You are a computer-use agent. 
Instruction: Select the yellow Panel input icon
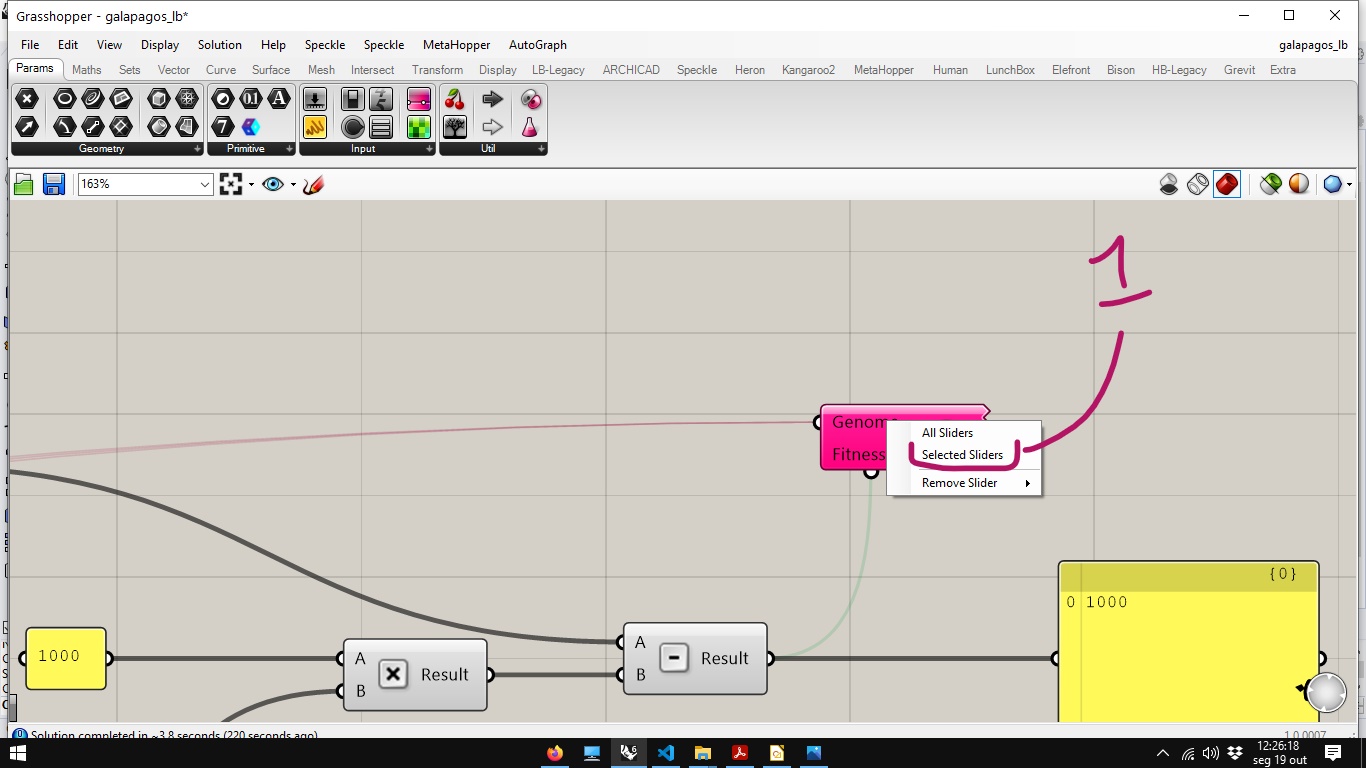point(315,127)
